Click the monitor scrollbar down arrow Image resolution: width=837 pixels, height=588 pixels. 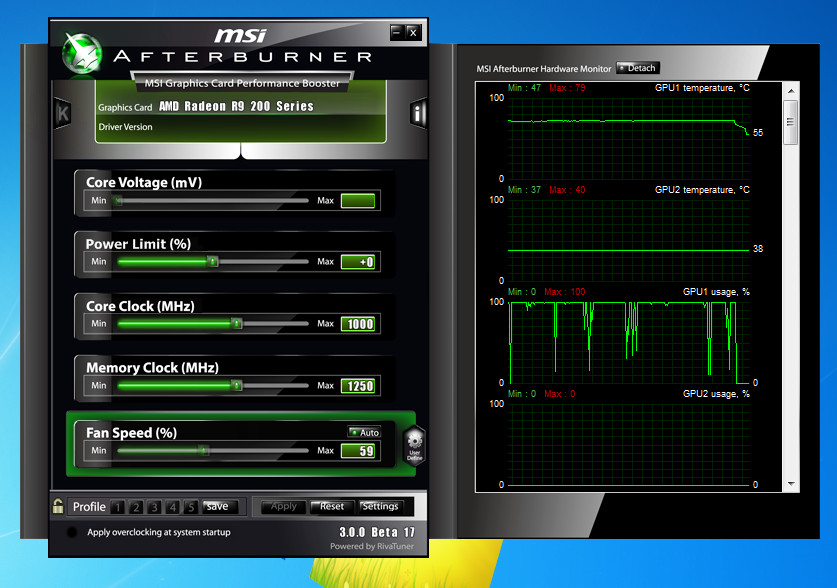pyautogui.click(x=791, y=484)
